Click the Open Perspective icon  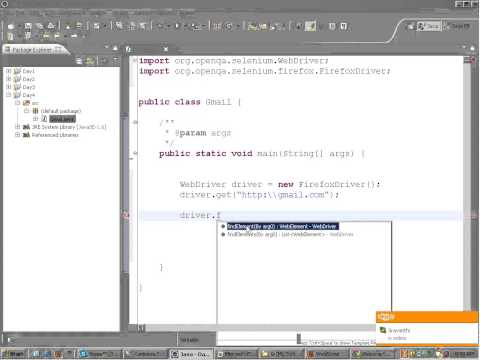[411, 26]
